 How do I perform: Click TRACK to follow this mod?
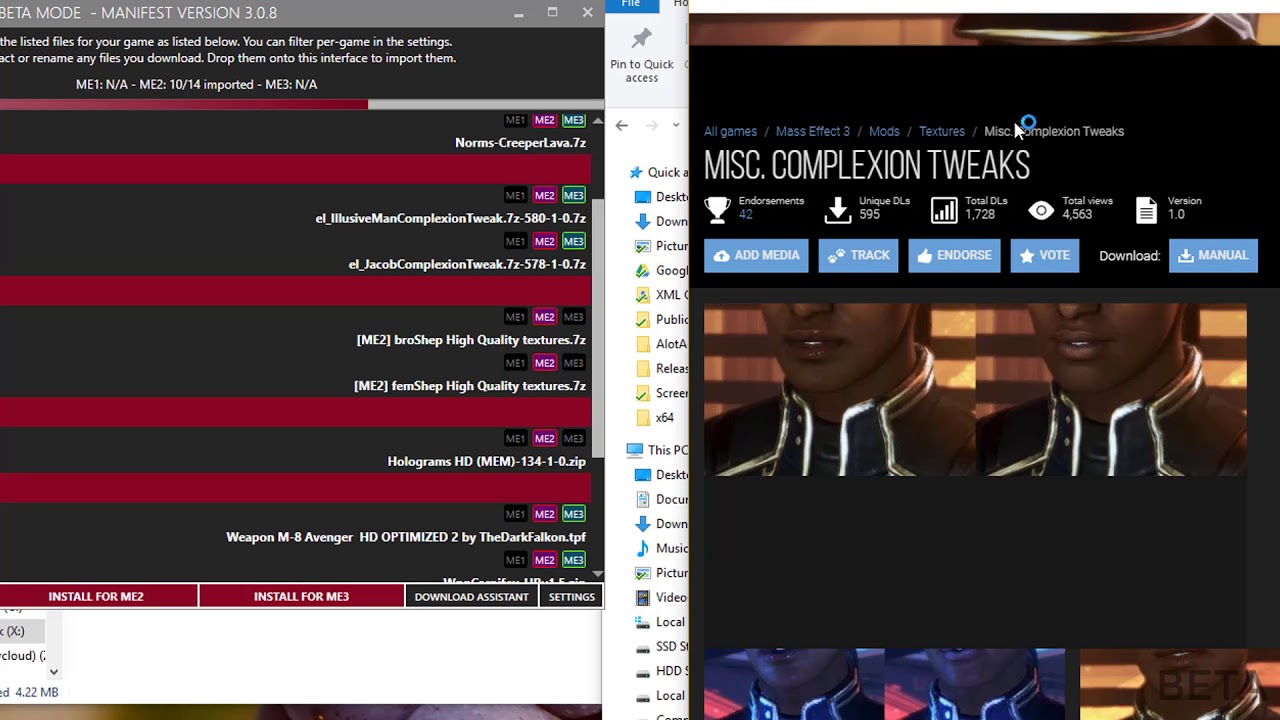[858, 255]
